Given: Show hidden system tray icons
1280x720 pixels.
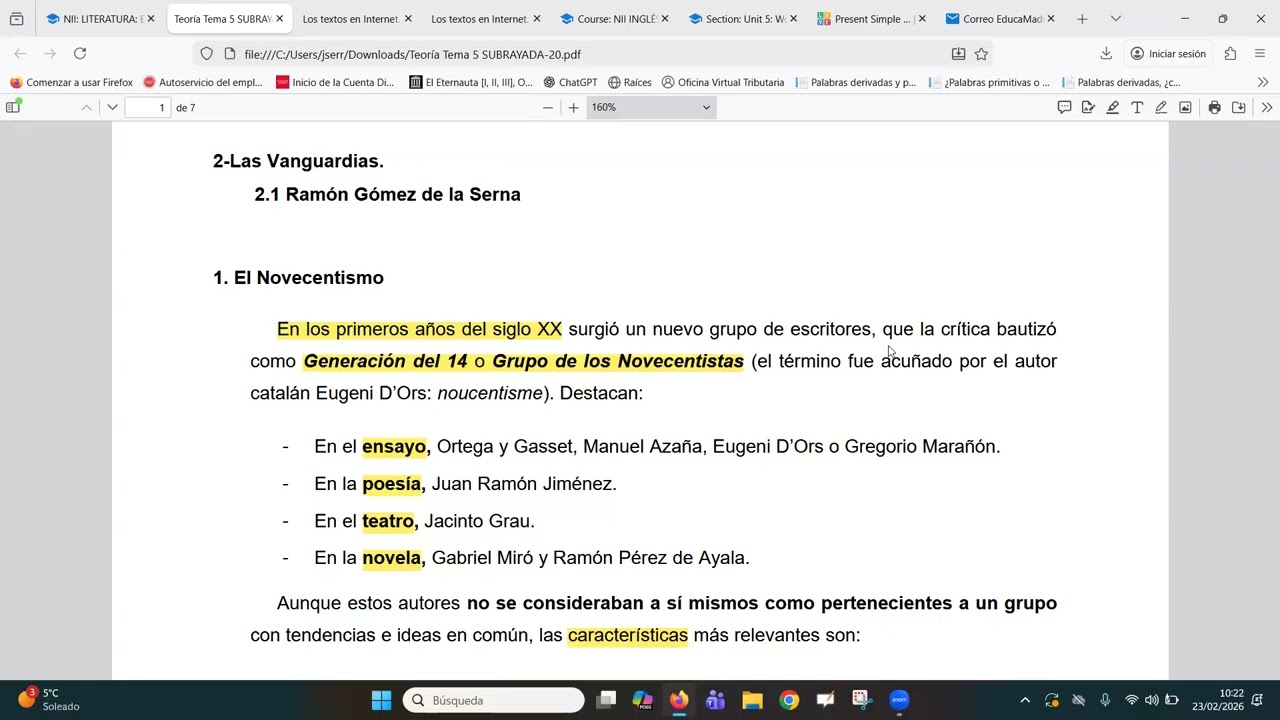Looking at the screenshot, I should click(x=1025, y=700).
